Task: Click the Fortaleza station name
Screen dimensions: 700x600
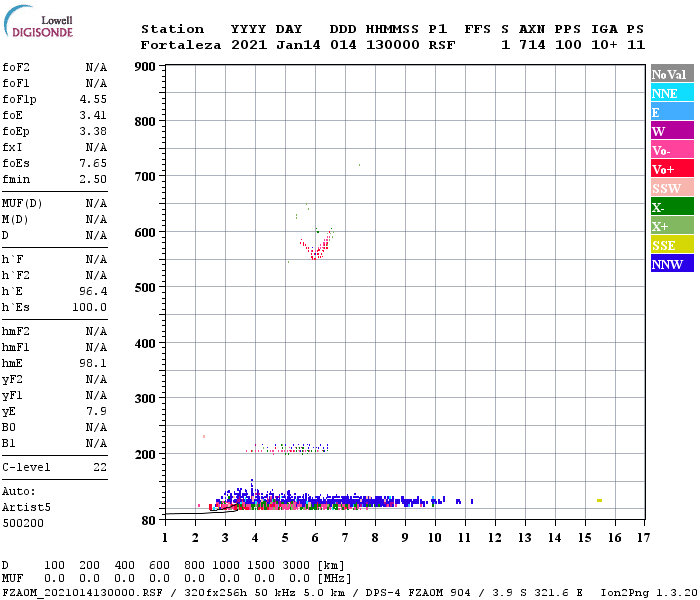Action: (181, 45)
